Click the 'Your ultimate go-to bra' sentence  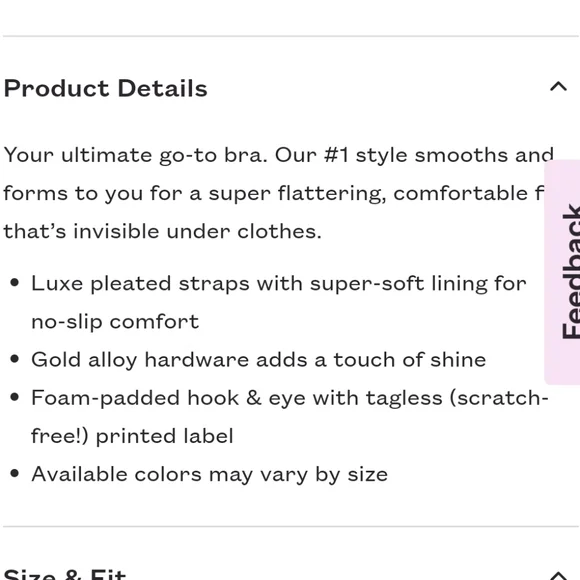pyautogui.click(x=135, y=155)
